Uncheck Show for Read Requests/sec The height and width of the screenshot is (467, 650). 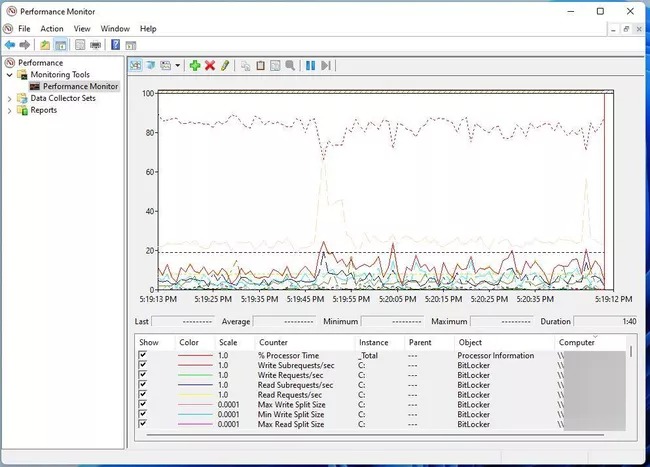(x=143, y=394)
